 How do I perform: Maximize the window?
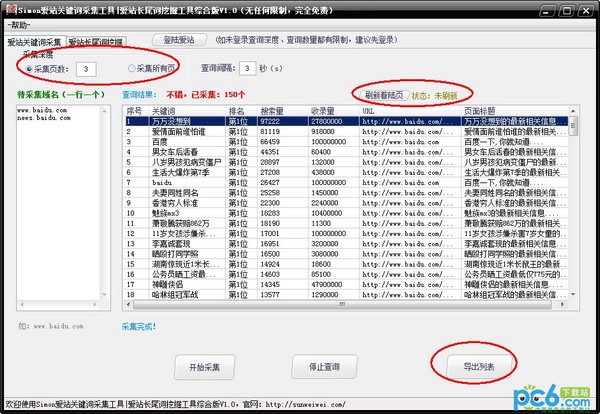(x=566, y=10)
